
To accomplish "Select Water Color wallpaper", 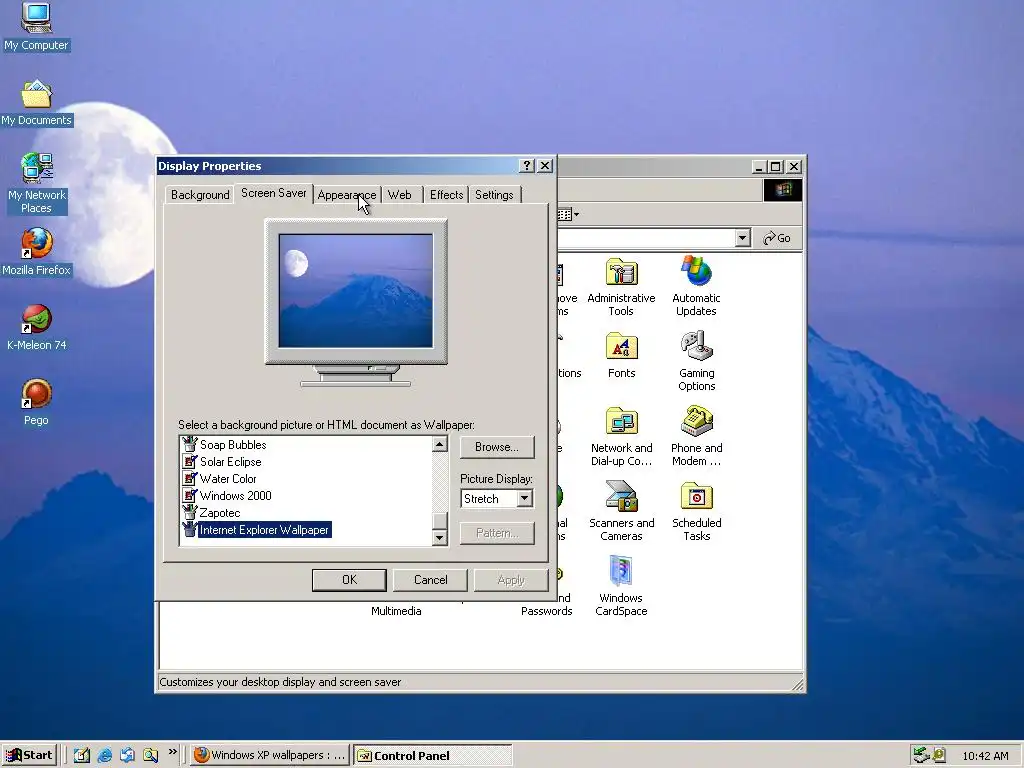I will coord(227,479).
